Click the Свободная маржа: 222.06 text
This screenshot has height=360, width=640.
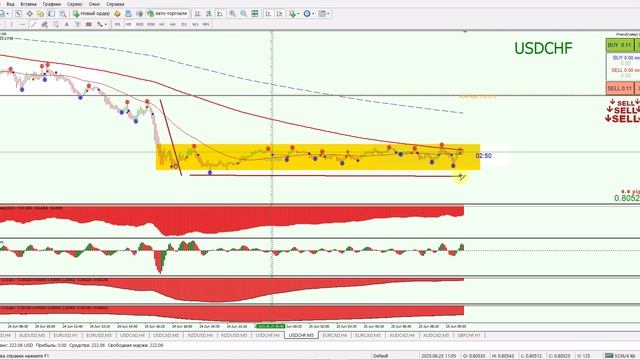point(136,345)
